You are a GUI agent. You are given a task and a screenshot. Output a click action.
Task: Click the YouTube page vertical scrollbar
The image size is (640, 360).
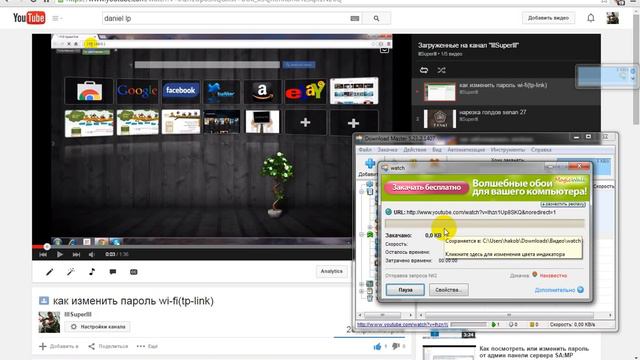(x=636, y=69)
